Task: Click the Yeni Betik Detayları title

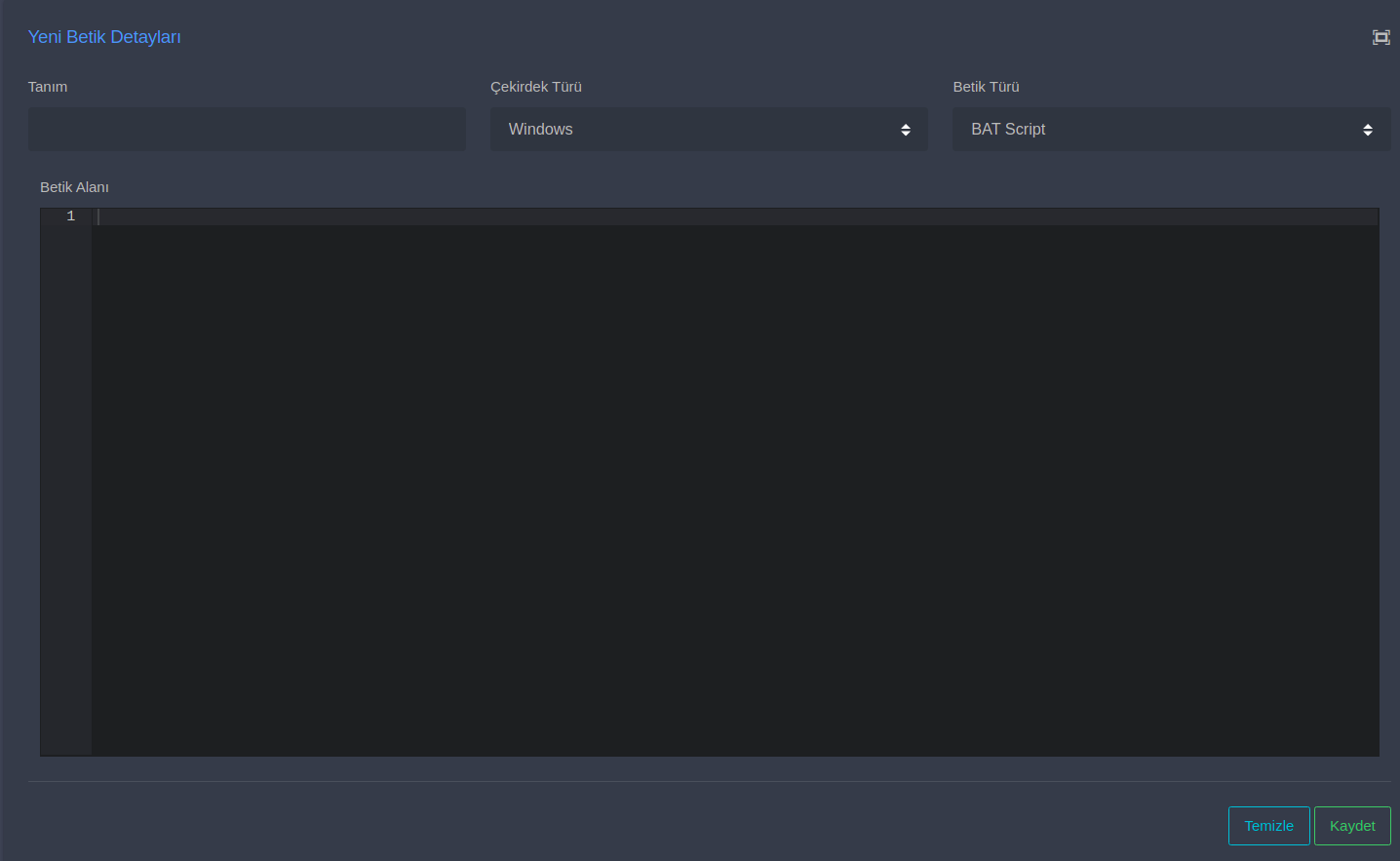Action: click(104, 37)
